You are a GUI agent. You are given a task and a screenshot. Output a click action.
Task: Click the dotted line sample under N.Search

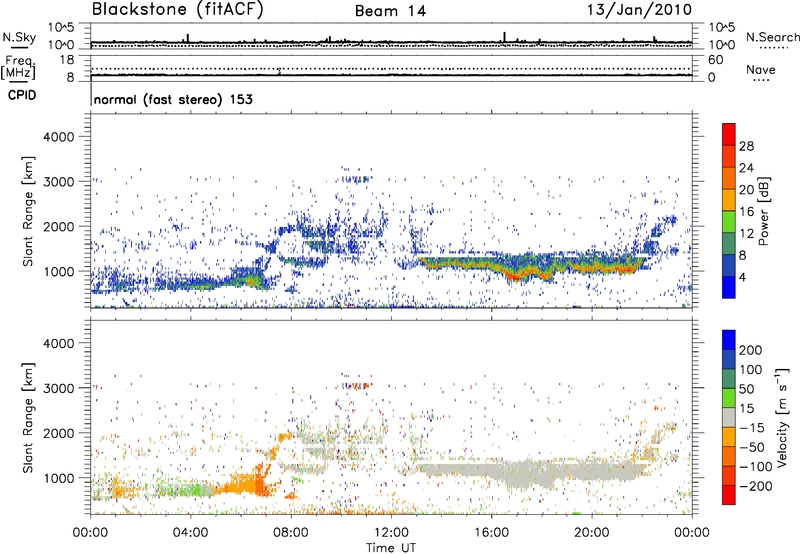pyautogui.click(x=773, y=48)
